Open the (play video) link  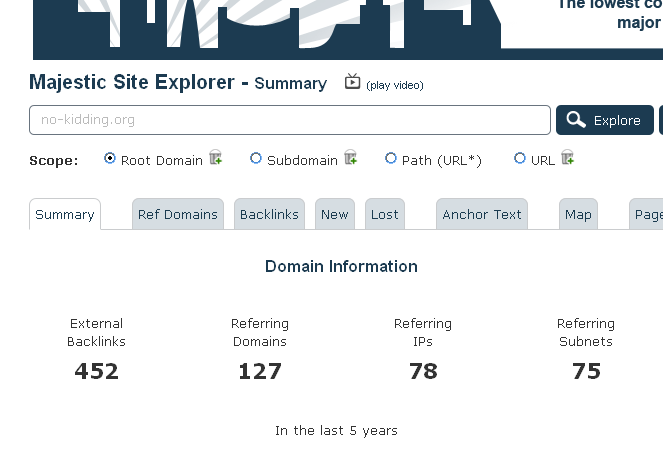tap(395, 85)
